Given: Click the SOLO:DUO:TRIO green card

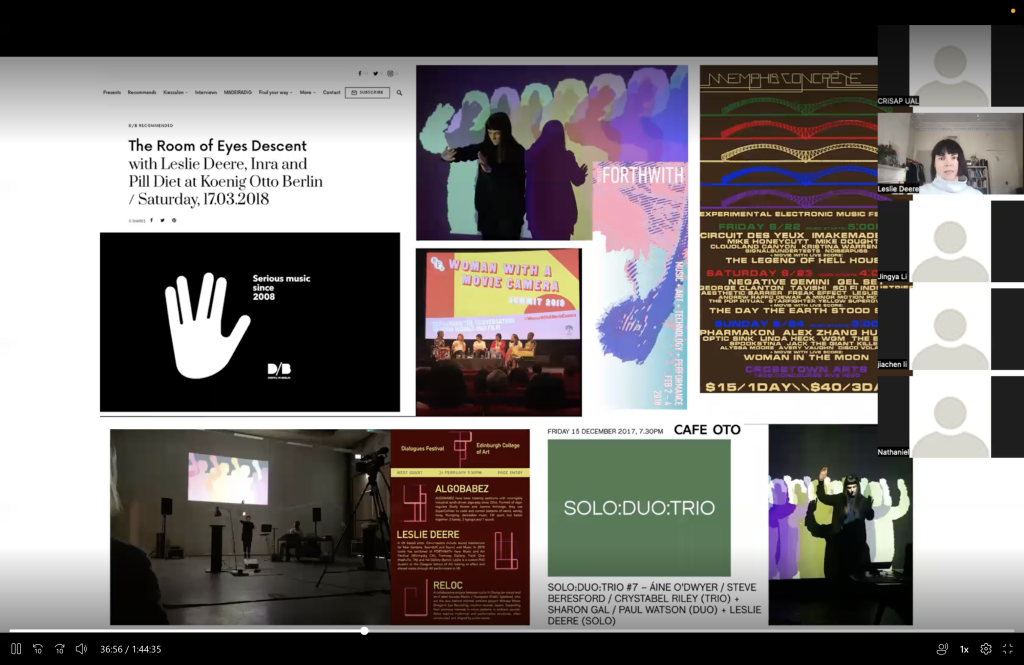Looking at the screenshot, I should (x=639, y=508).
